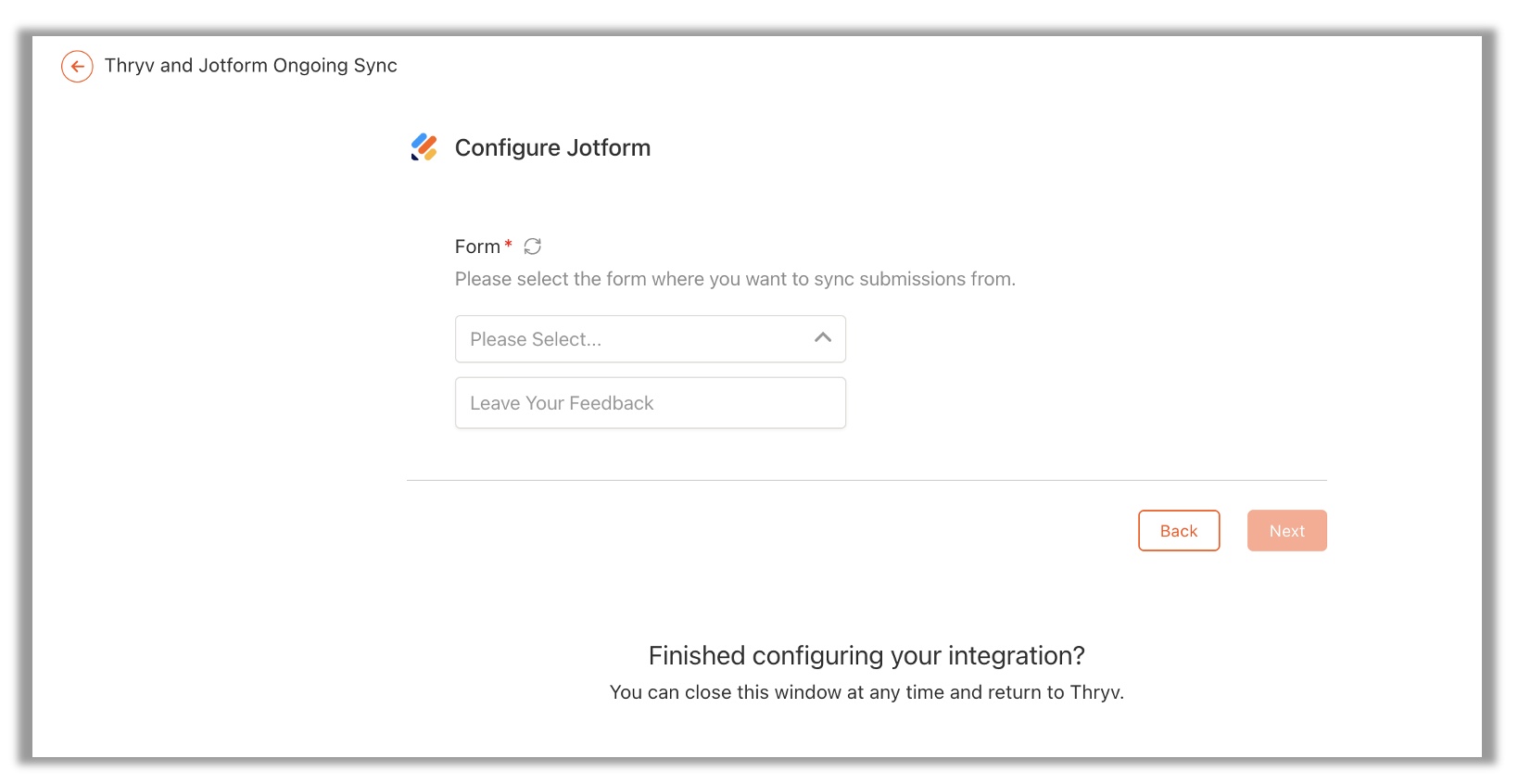Screen dimensions: 1518x784
Task: Click the Thryv and Jotform Ongoing Sync title
Action: (x=251, y=66)
